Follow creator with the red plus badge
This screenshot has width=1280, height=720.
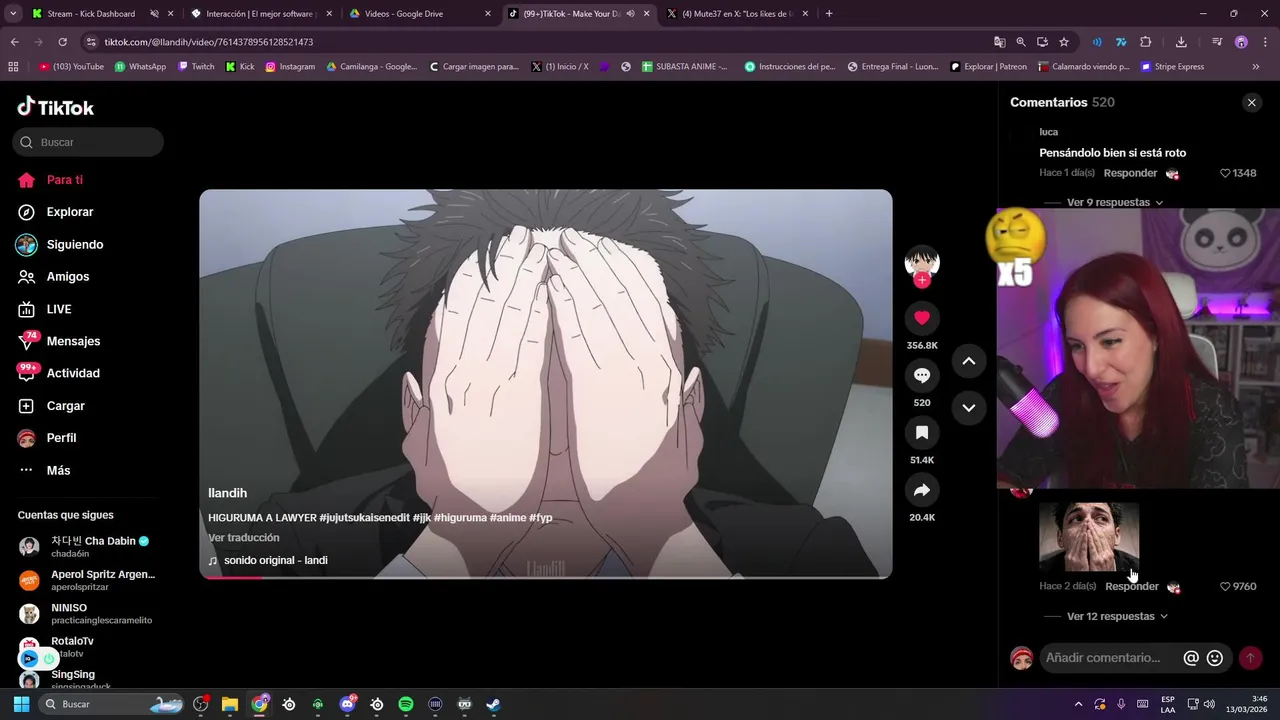pos(922,281)
